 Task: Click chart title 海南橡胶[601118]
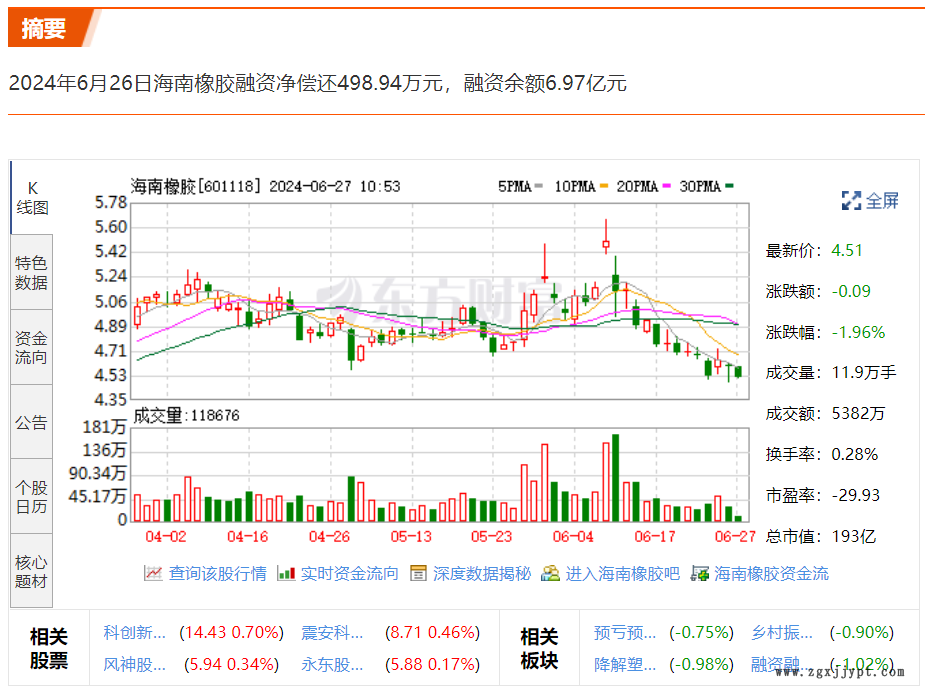pos(195,187)
